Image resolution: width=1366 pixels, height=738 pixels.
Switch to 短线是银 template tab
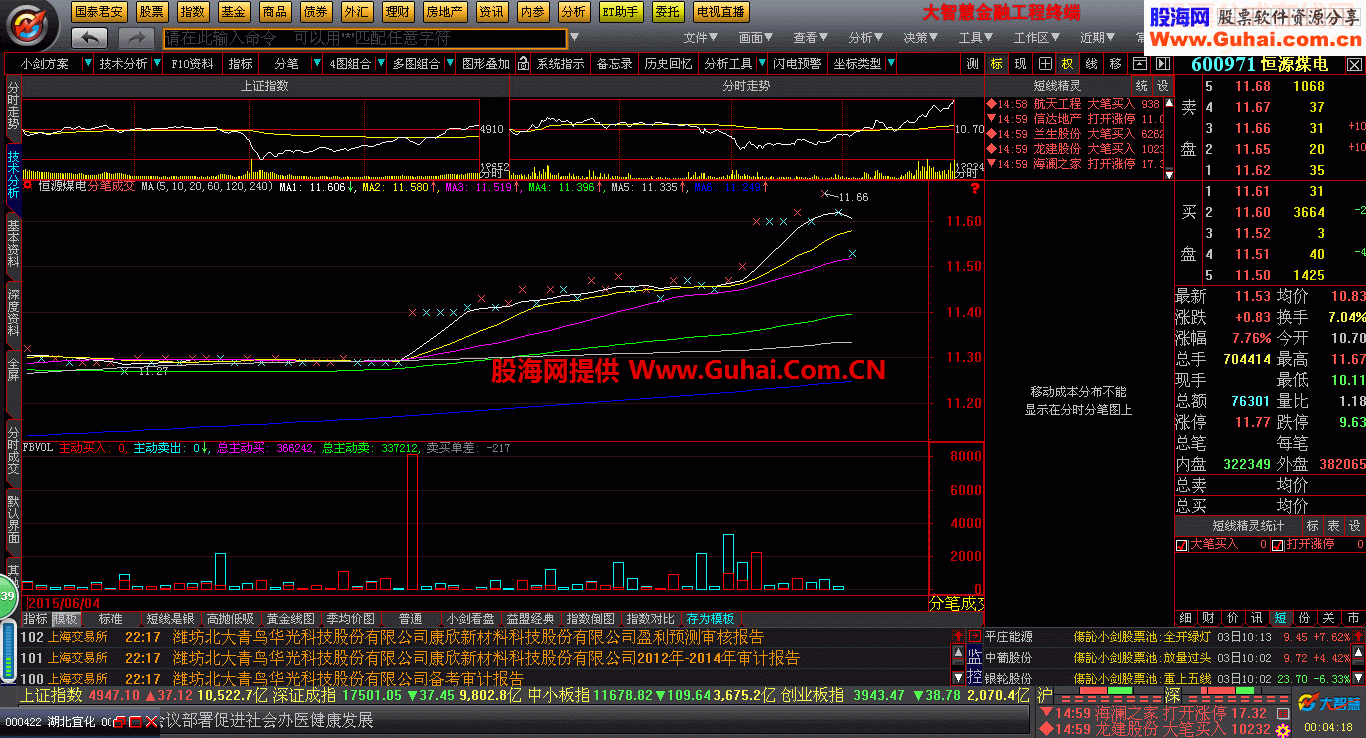pyautogui.click(x=170, y=619)
